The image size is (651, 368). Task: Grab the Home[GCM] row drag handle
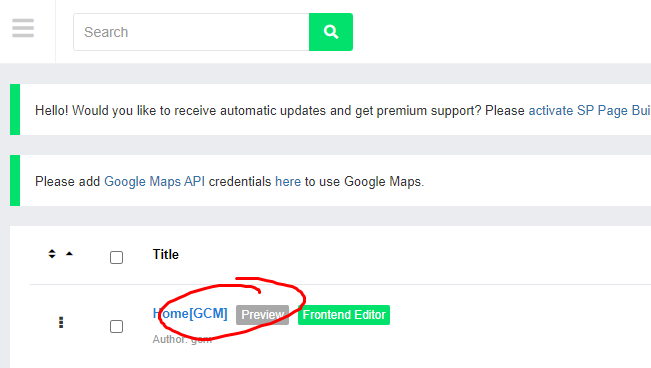pyautogui.click(x=61, y=323)
